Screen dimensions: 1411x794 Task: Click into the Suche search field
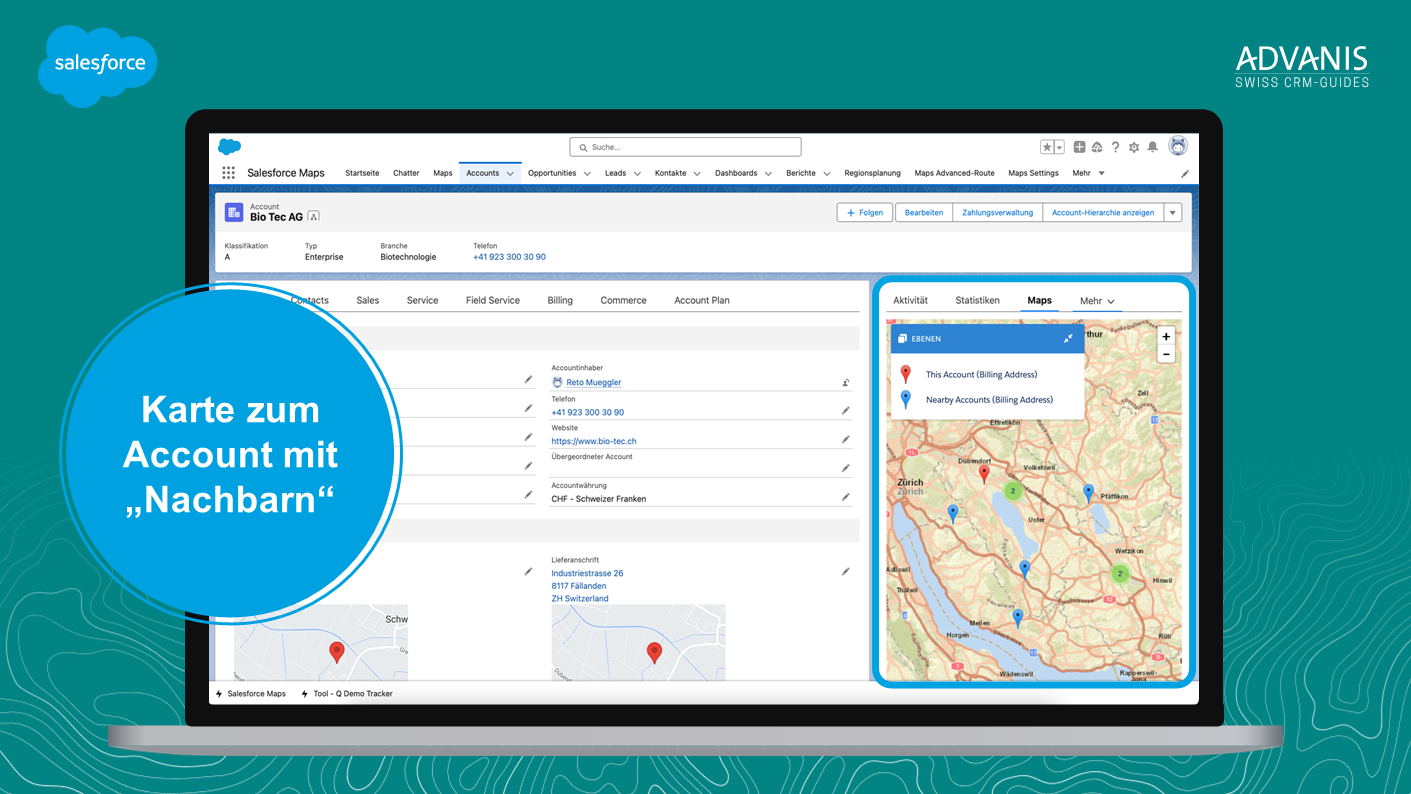coord(686,147)
